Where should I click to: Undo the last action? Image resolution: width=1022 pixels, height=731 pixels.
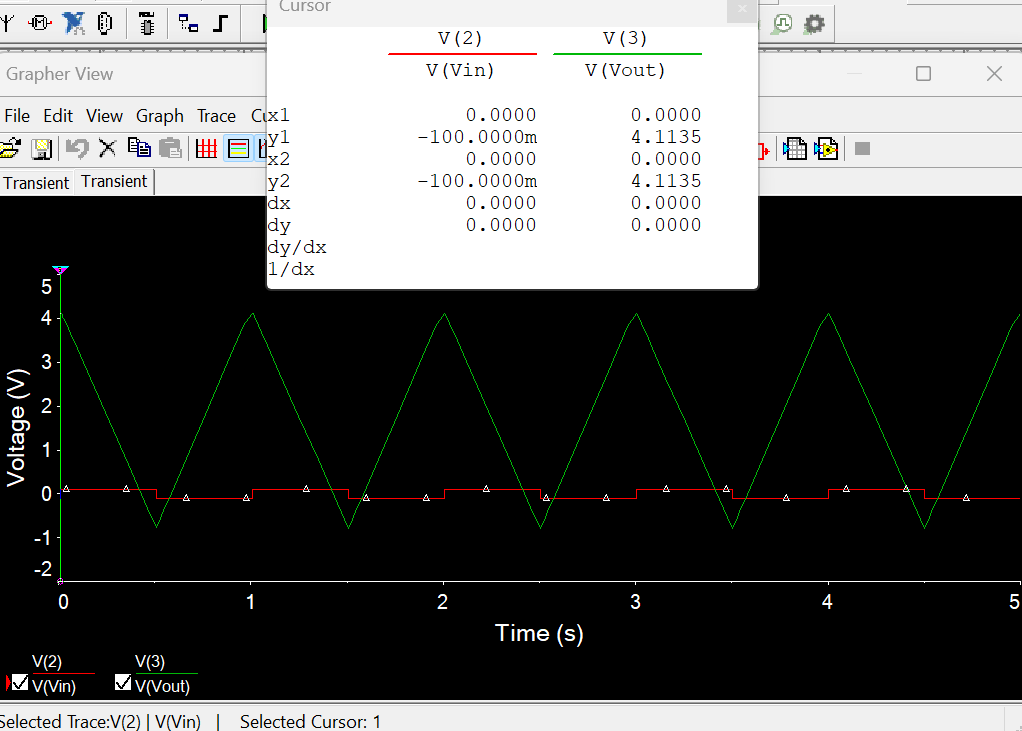click(x=78, y=148)
